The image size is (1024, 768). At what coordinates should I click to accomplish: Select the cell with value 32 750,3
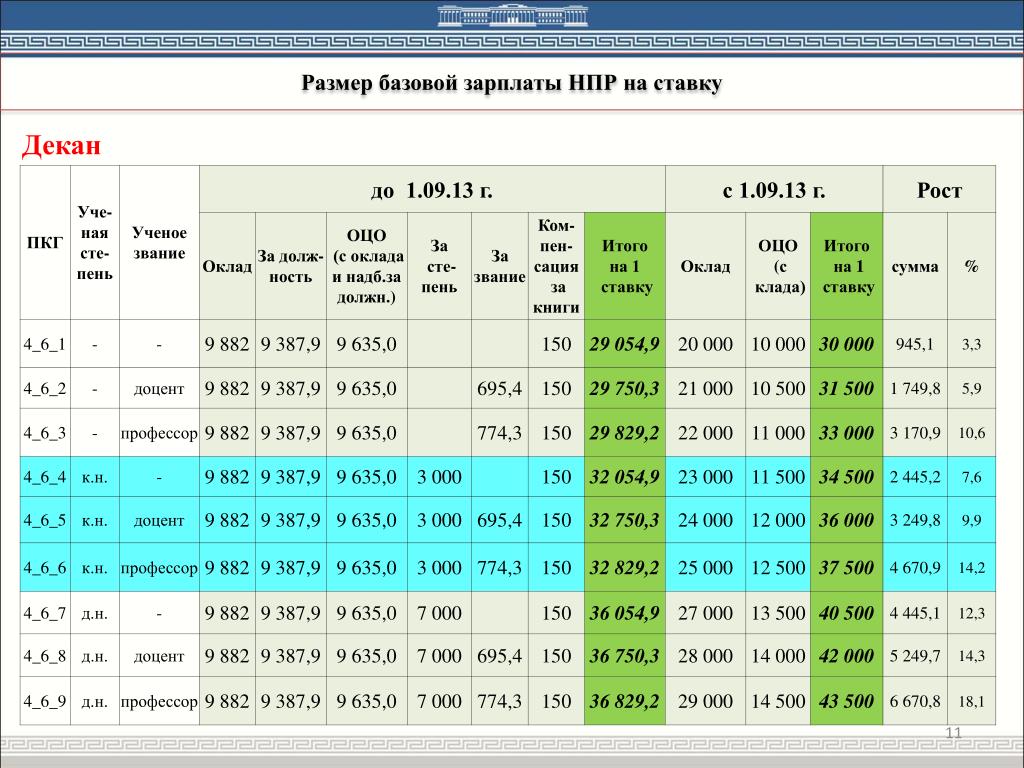click(624, 520)
